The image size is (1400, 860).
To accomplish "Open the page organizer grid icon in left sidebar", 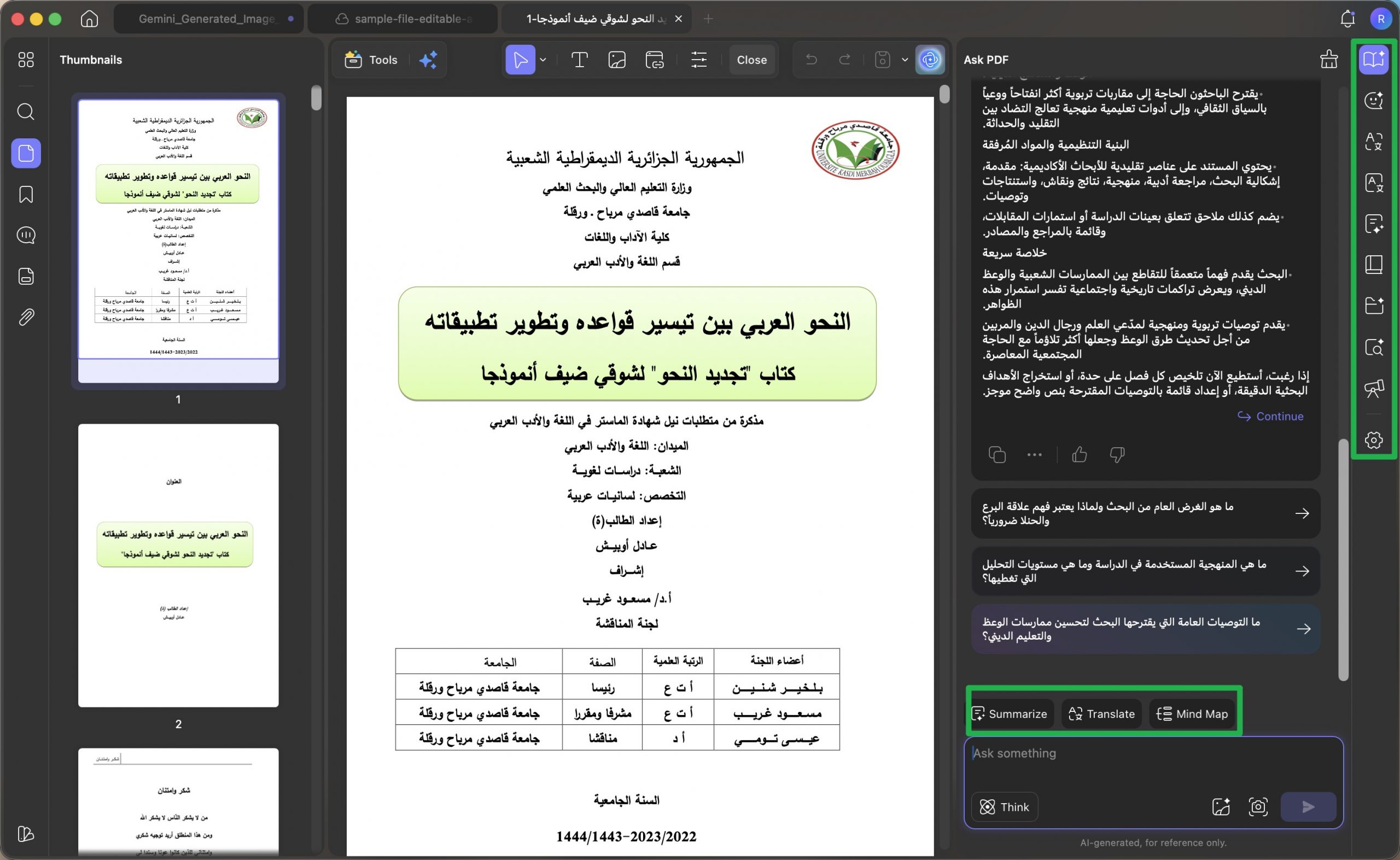I will click(26, 60).
